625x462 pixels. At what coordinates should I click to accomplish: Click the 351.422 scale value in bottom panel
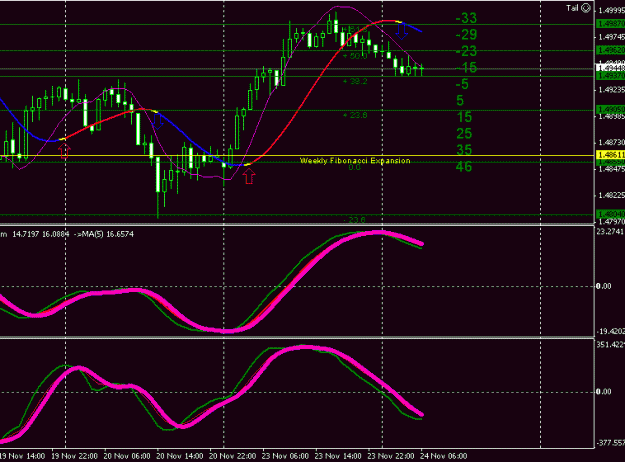(611, 345)
